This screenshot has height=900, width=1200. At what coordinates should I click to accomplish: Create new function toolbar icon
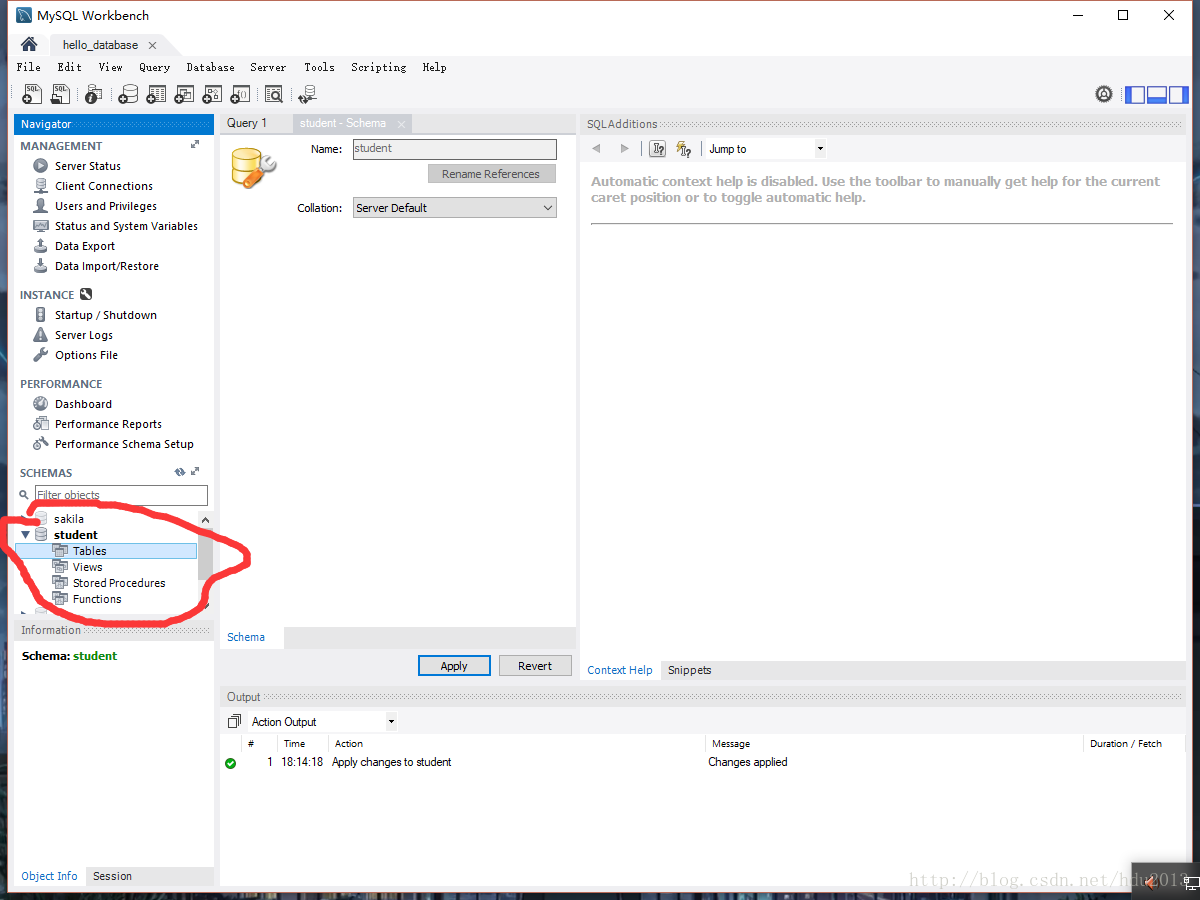click(240, 94)
